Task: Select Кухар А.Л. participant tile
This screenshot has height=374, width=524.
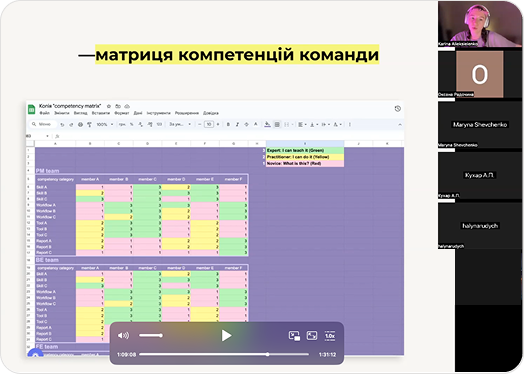Action: point(480,175)
